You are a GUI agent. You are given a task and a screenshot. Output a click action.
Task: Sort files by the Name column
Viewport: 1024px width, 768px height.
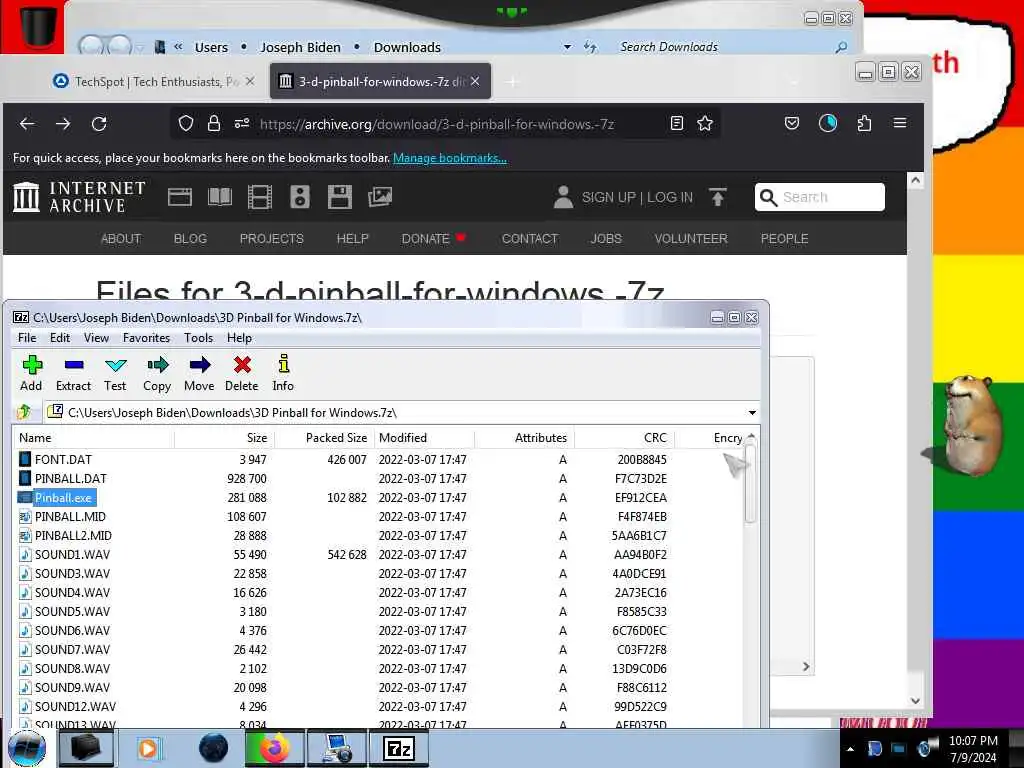[x=93, y=438]
